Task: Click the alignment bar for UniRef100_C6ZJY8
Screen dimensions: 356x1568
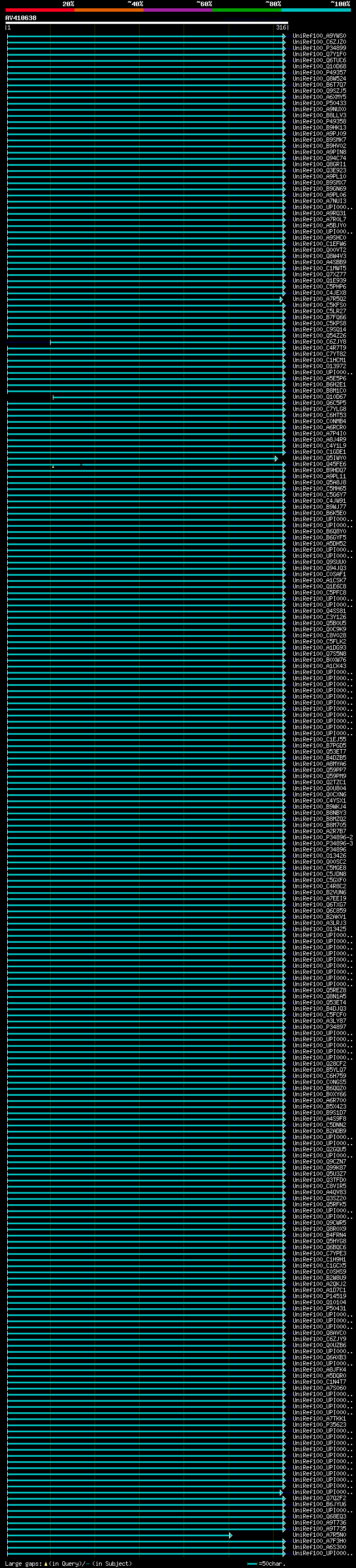Action: point(167,343)
